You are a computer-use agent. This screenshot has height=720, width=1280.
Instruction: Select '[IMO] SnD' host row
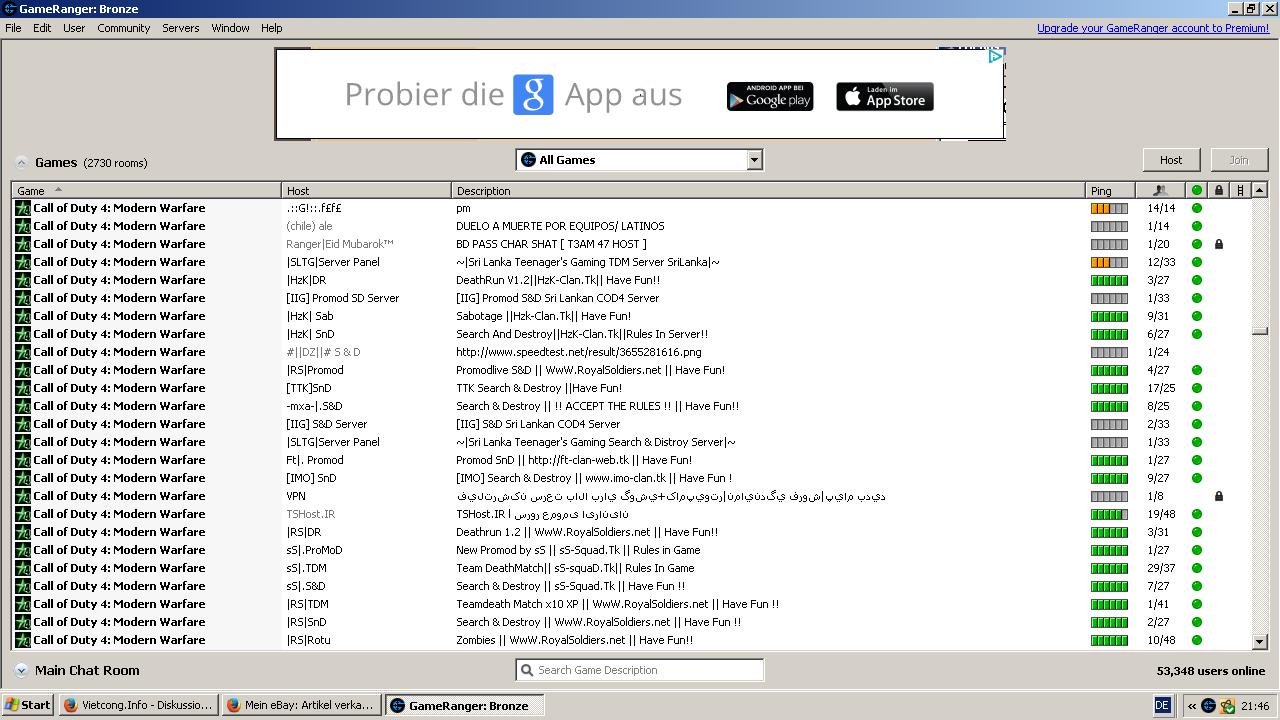point(631,478)
